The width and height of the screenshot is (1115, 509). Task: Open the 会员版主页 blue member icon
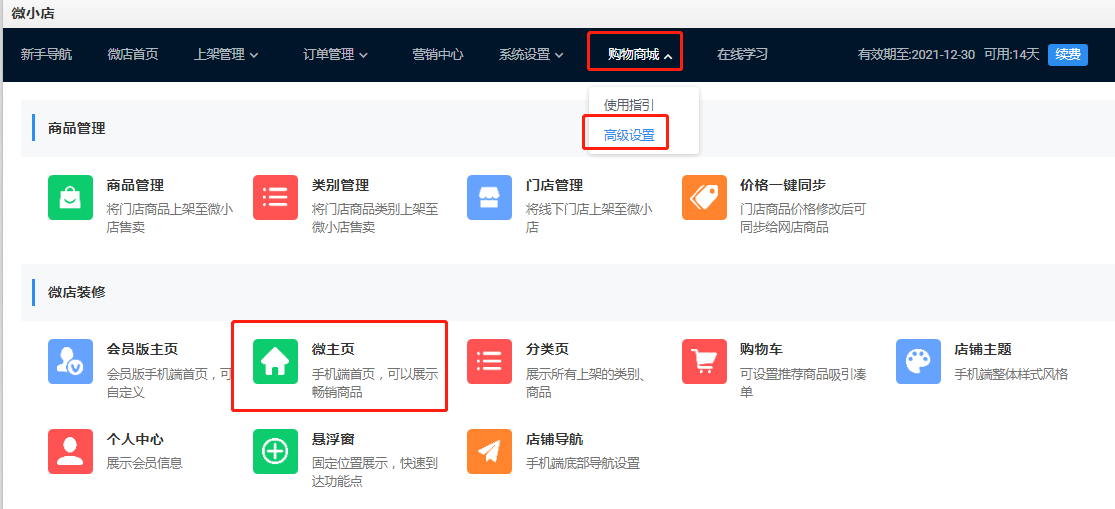70,362
